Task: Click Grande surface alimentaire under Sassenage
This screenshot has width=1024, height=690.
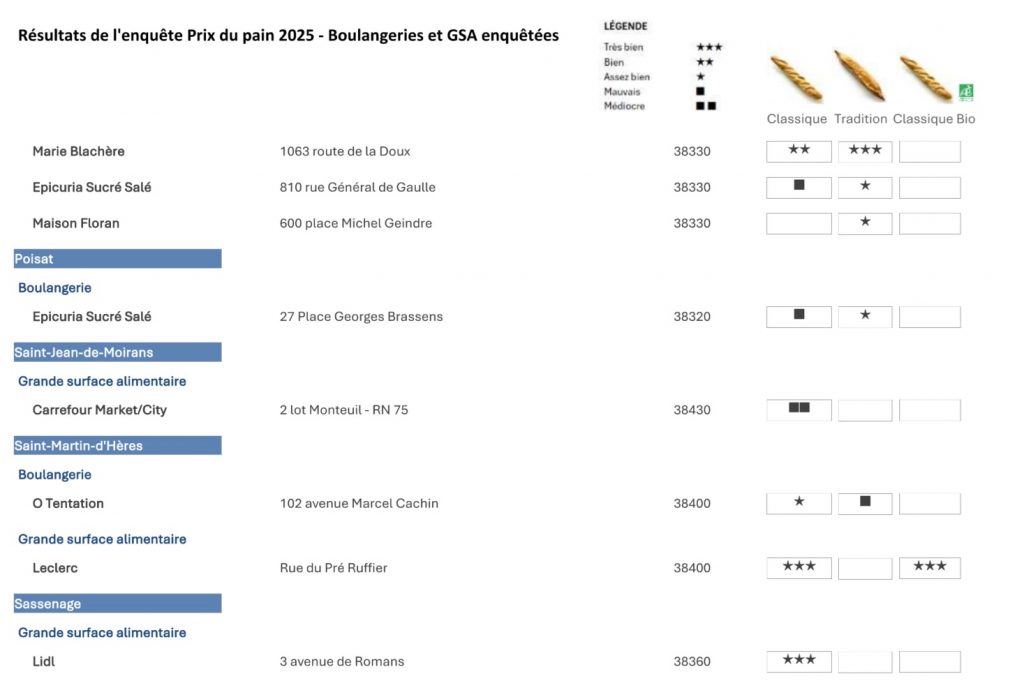Action: [x=102, y=633]
